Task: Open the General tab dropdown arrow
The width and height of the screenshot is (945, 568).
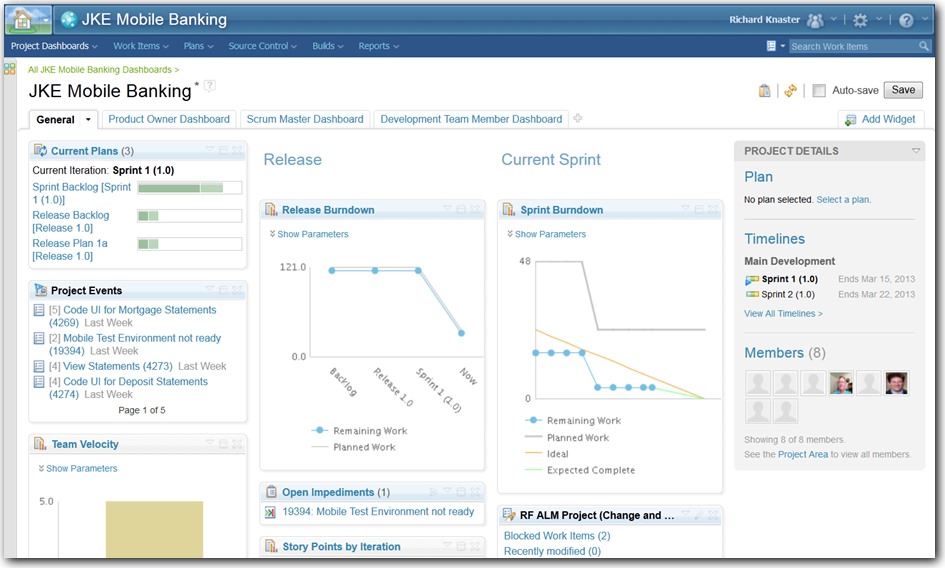Action: click(x=89, y=120)
